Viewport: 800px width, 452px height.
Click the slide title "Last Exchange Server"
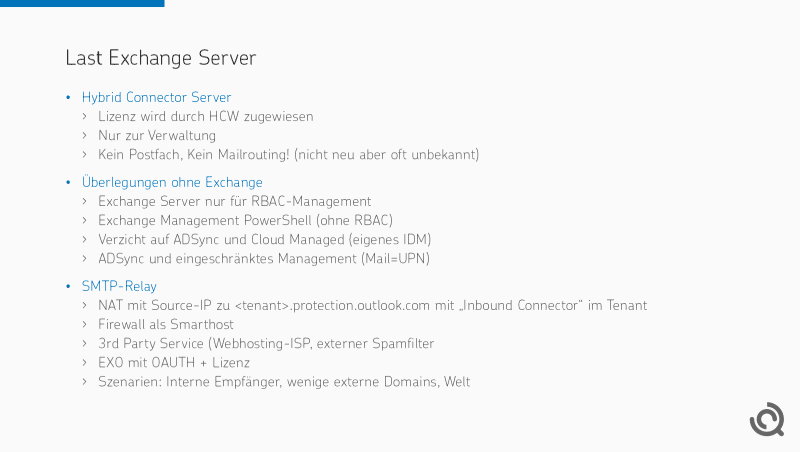click(x=160, y=58)
